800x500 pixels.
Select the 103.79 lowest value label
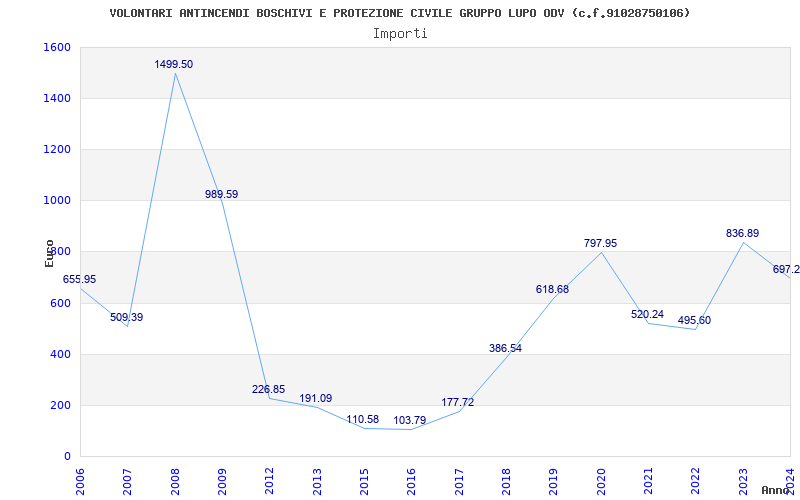tap(410, 421)
